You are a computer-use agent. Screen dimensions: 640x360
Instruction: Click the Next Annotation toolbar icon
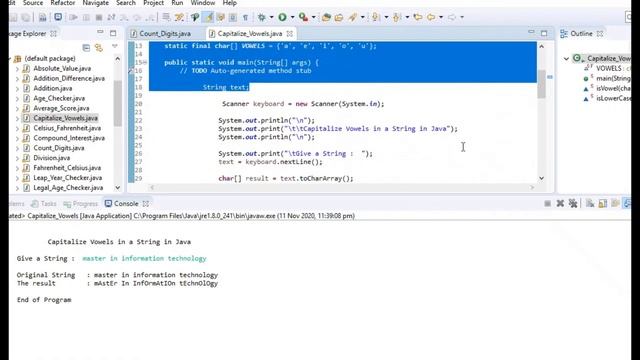[x=376, y=17]
